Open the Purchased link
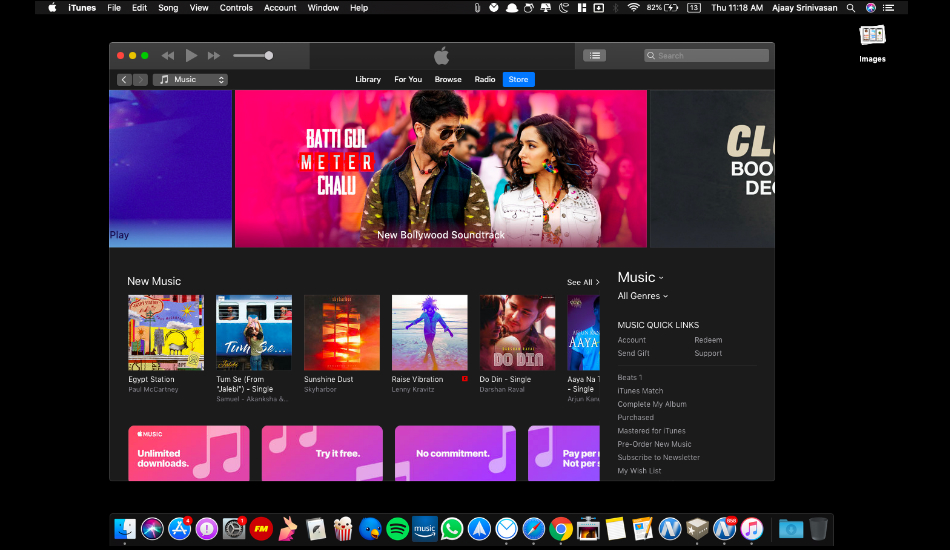Viewport: 950px width, 550px height. pos(636,418)
